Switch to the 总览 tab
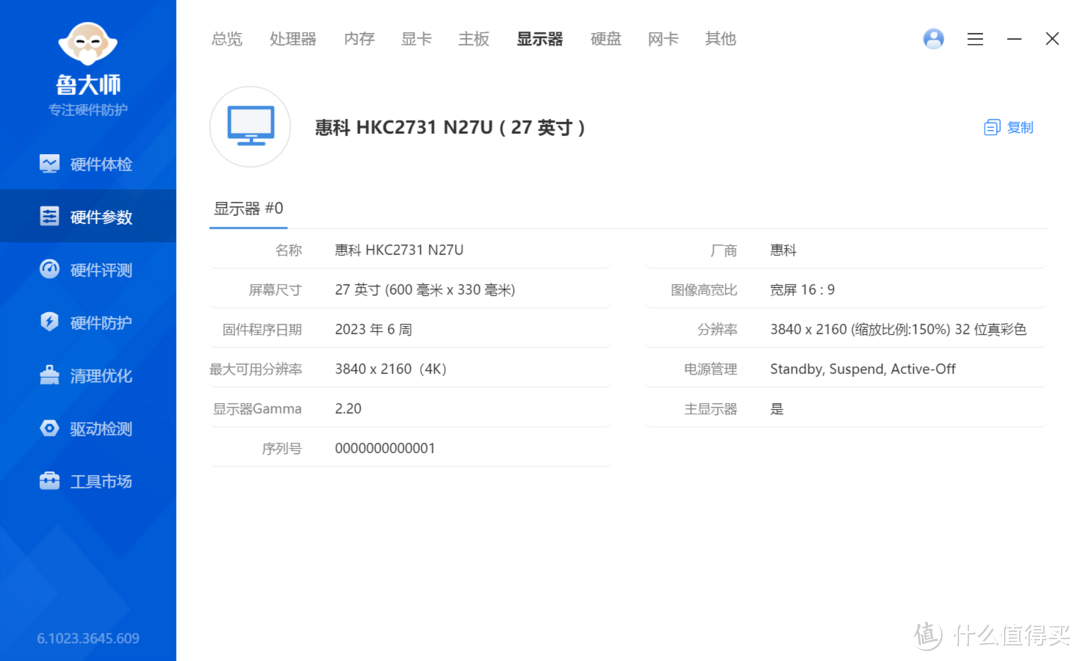 pyautogui.click(x=227, y=39)
